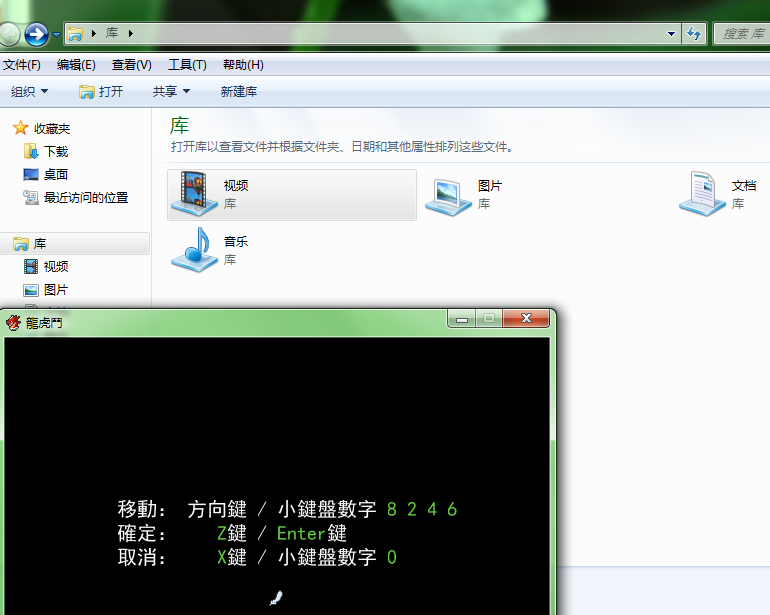
Task: Select the 图片 library icon in main pane
Action: click(448, 197)
